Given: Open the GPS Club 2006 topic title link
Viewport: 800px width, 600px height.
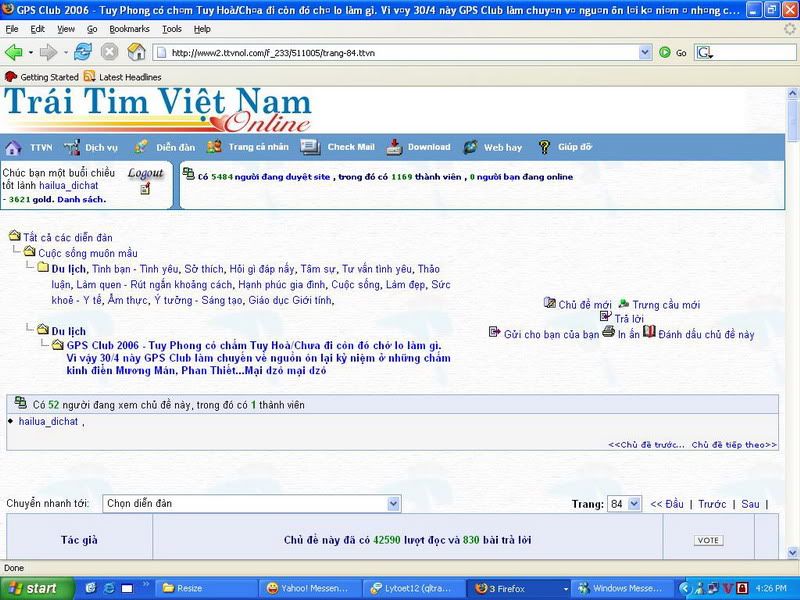Looking at the screenshot, I should (258, 358).
